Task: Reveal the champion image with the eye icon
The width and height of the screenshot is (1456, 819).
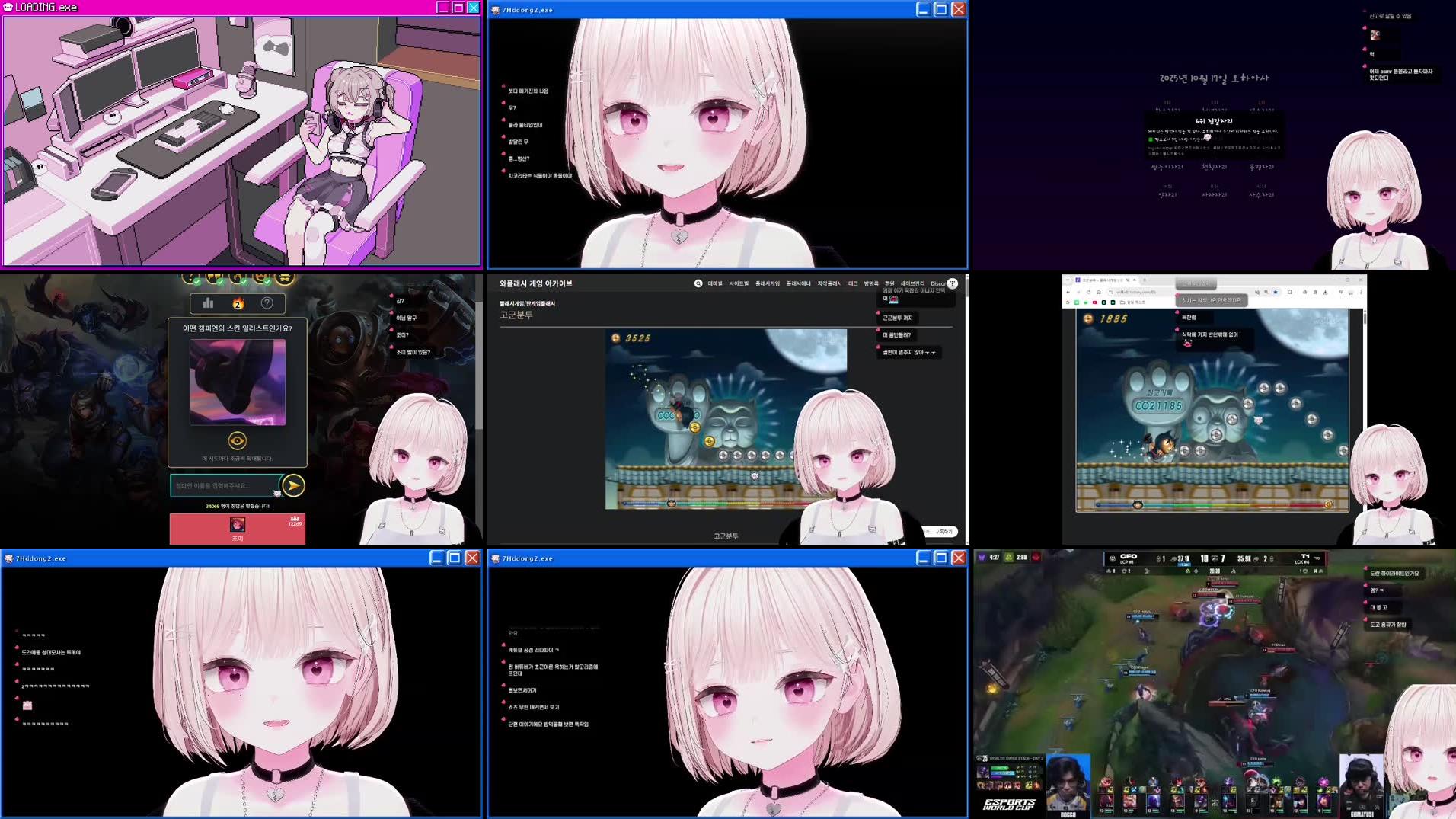Action: (238, 439)
